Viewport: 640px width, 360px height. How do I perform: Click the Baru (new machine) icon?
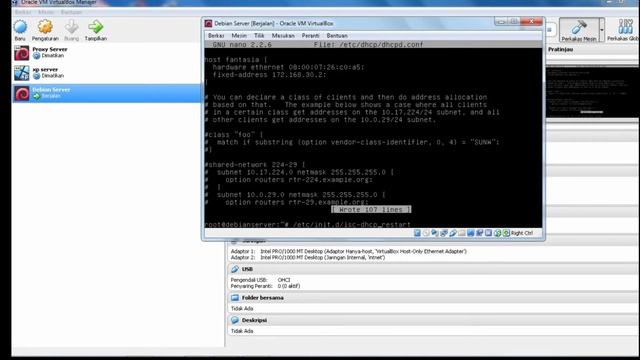coord(20,27)
